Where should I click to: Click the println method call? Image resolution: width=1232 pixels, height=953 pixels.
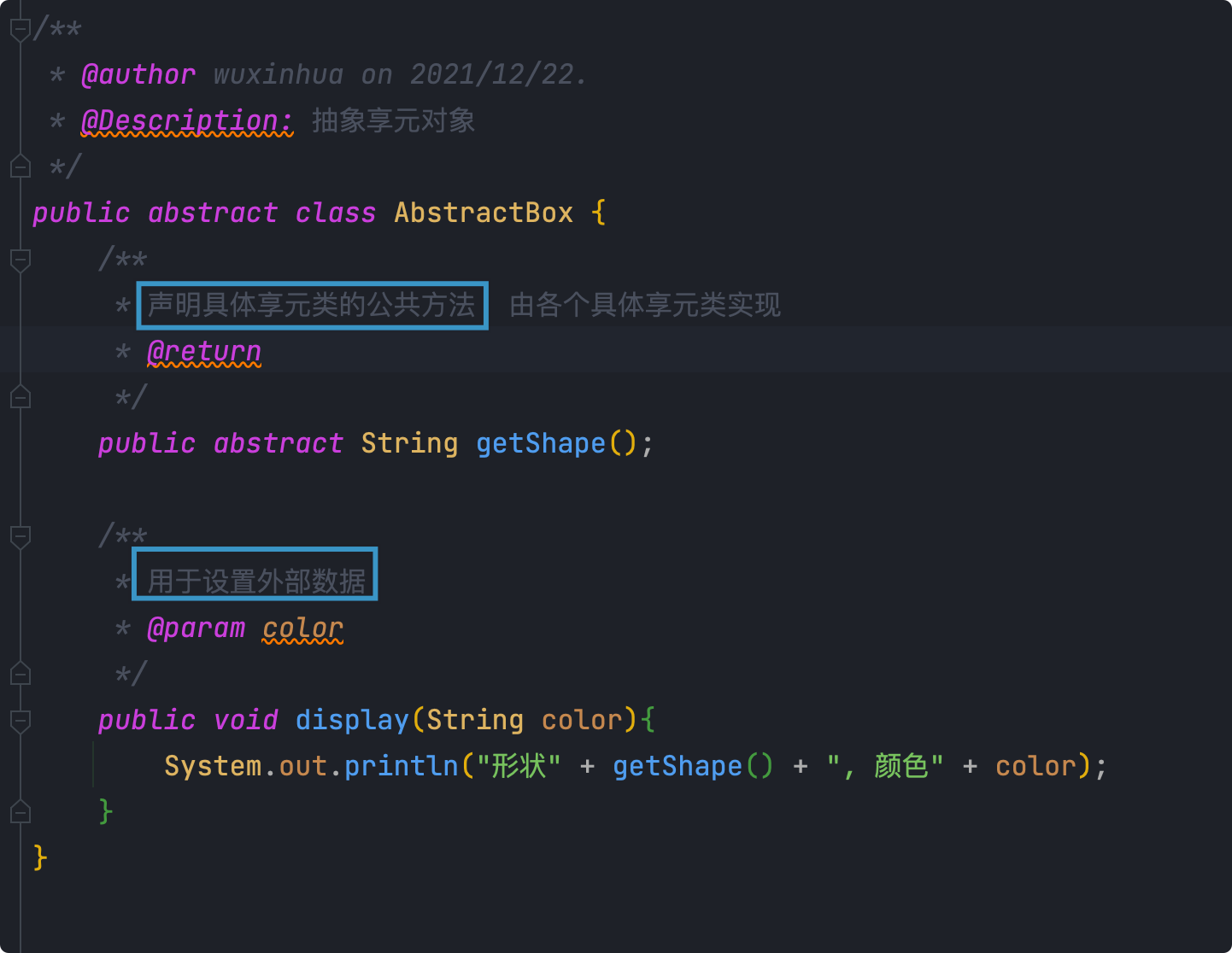pyautogui.click(x=401, y=766)
